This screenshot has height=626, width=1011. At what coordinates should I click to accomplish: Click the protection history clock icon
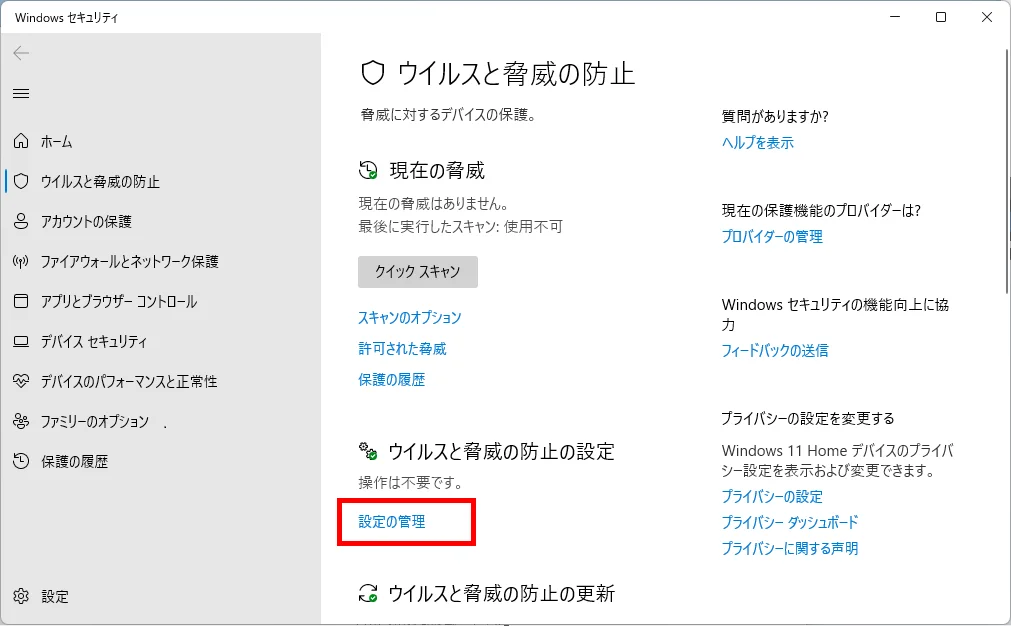21,461
